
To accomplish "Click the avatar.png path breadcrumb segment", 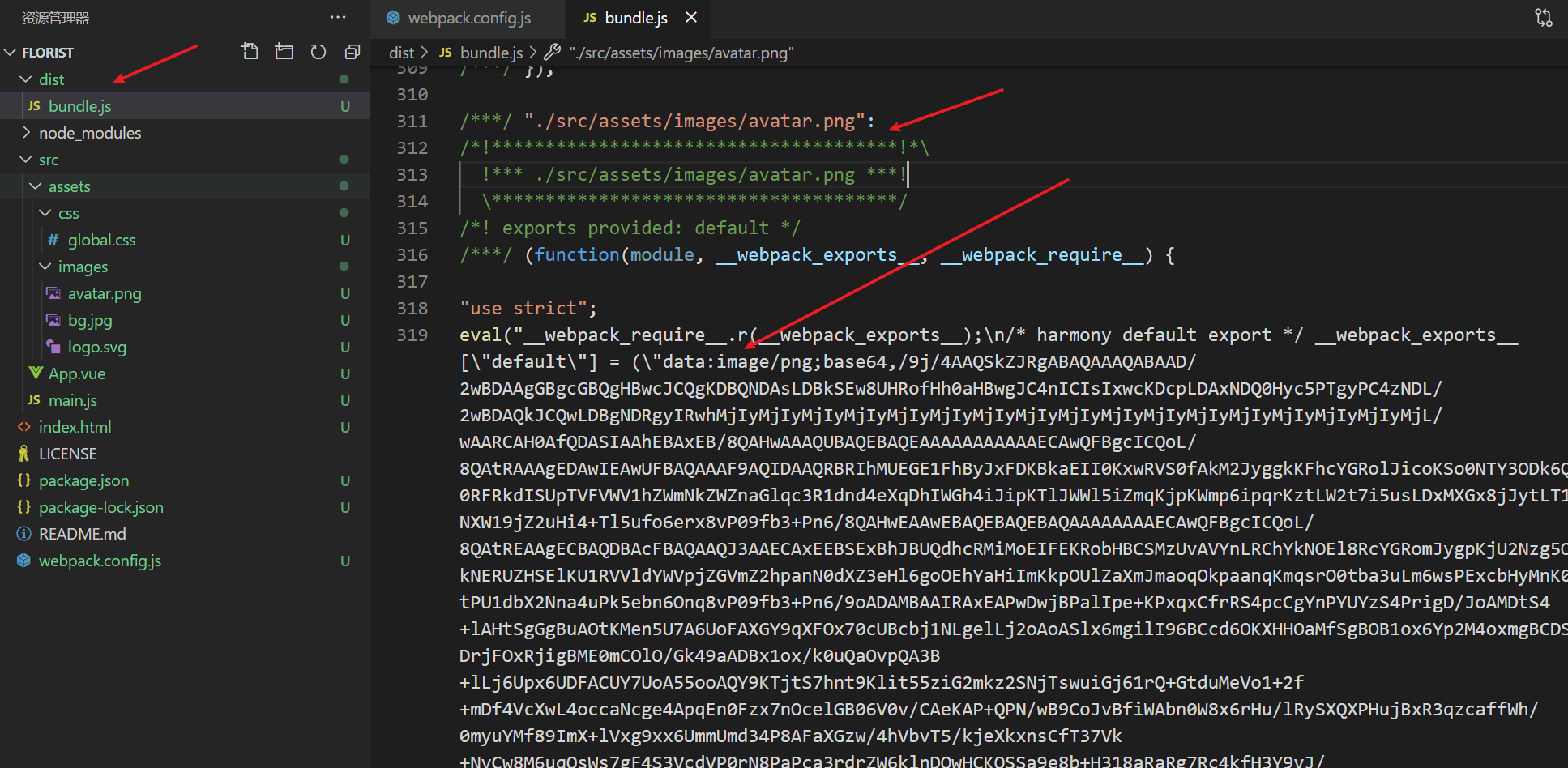I will click(x=681, y=53).
